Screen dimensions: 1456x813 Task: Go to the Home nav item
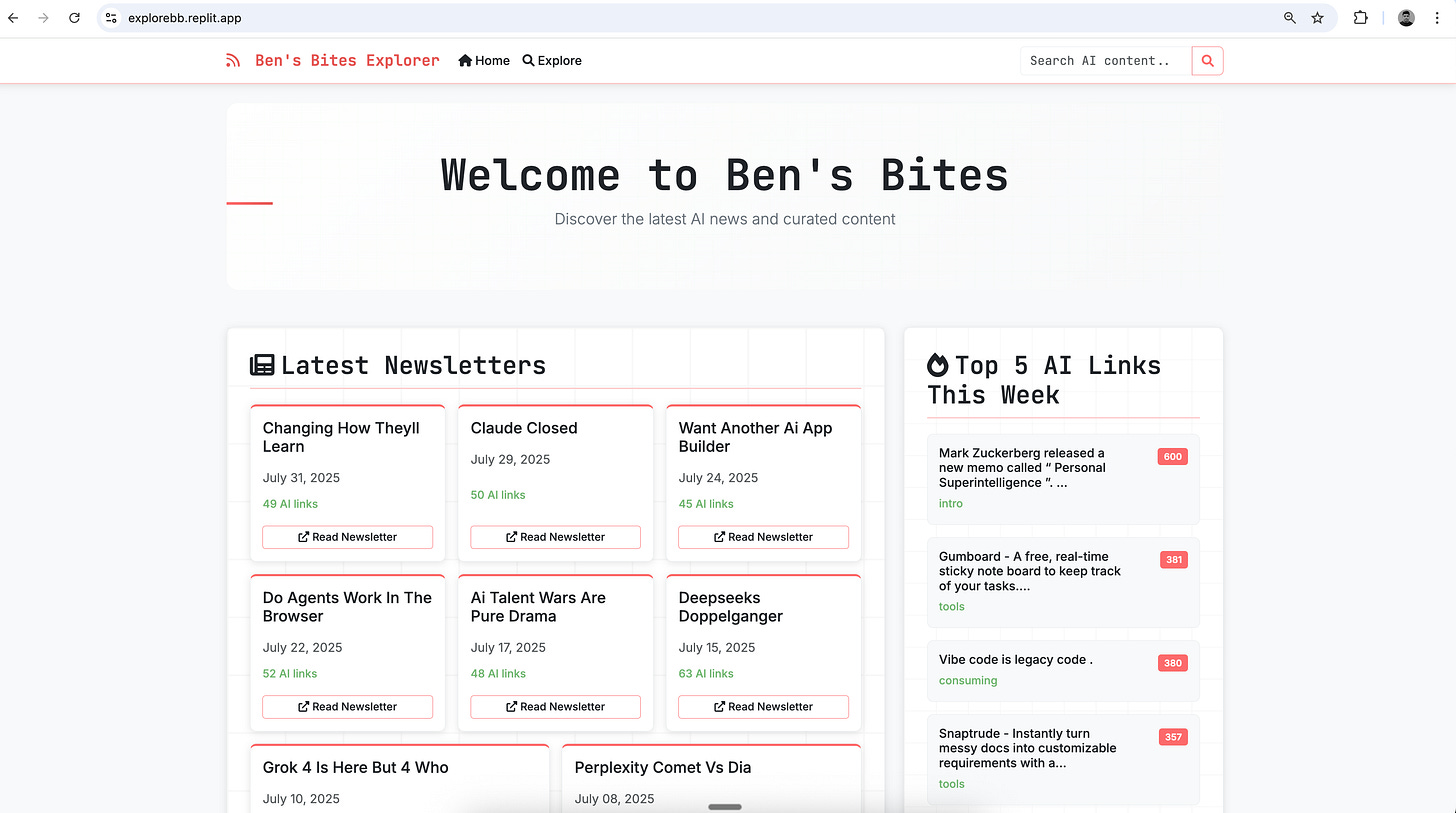[484, 61]
